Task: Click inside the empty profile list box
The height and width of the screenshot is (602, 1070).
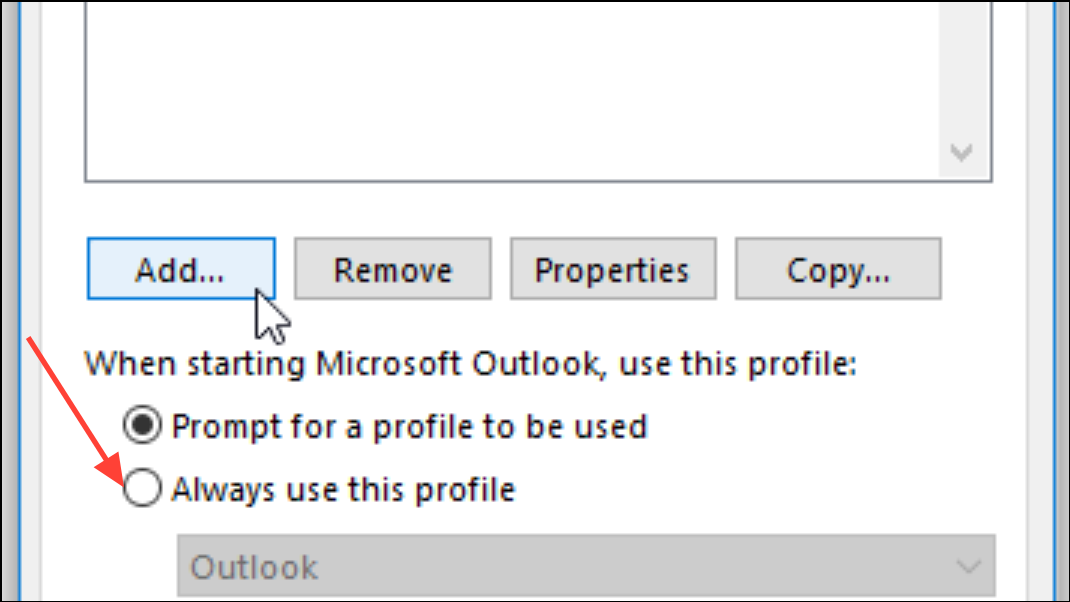Action: point(512,89)
